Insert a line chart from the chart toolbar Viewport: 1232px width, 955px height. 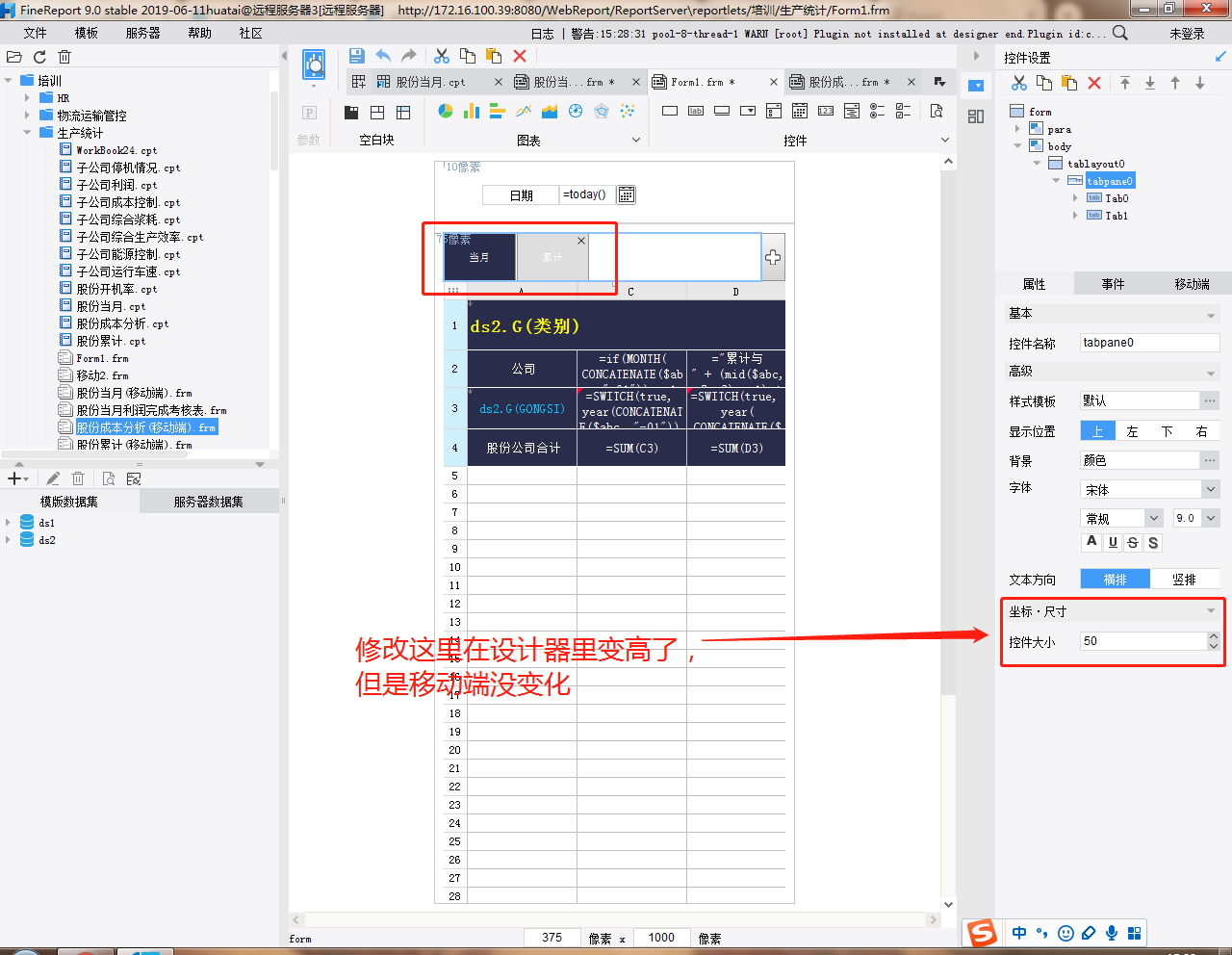tap(524, 111)
